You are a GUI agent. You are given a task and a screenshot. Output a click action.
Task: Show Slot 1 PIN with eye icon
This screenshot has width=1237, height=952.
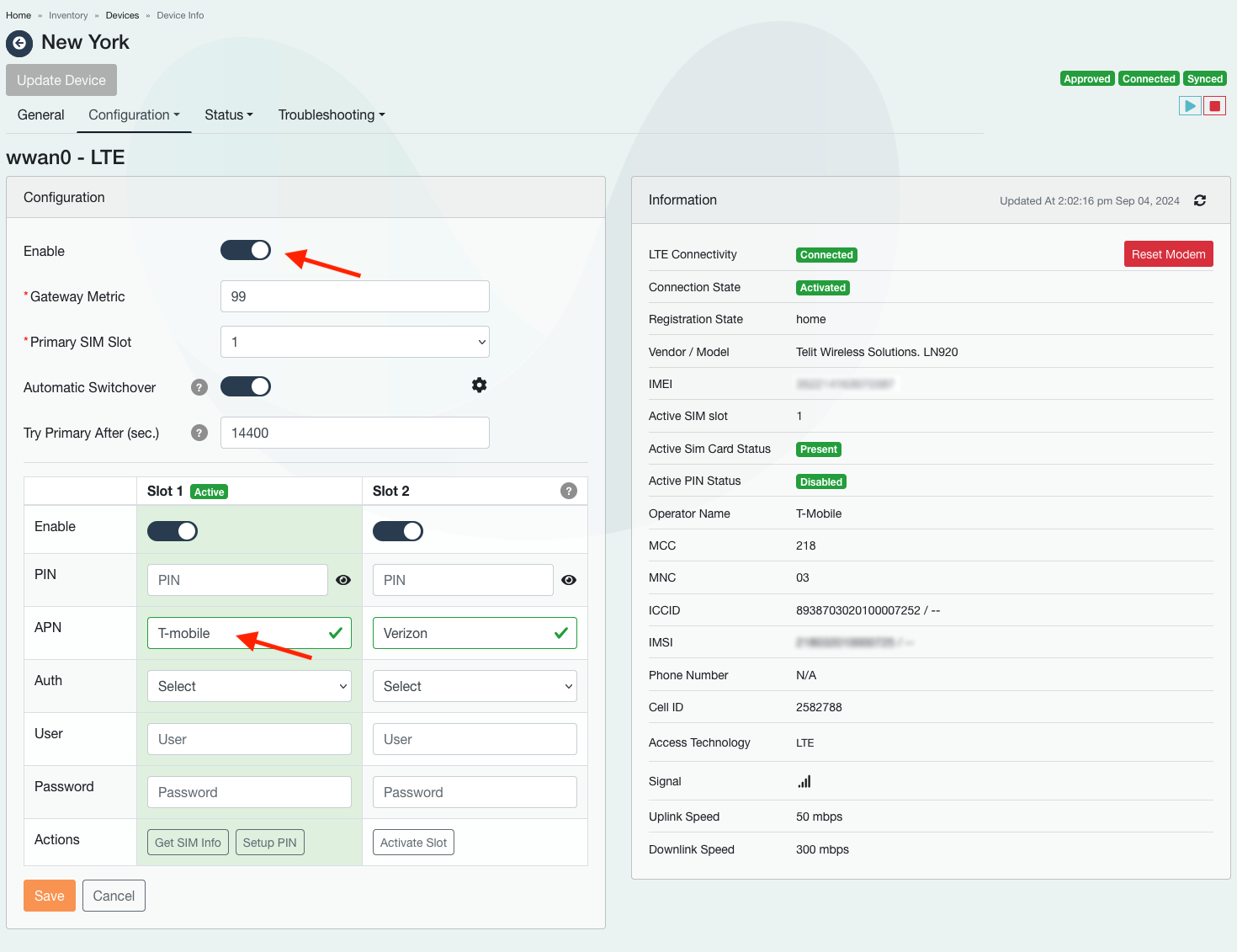click(343, 580)
